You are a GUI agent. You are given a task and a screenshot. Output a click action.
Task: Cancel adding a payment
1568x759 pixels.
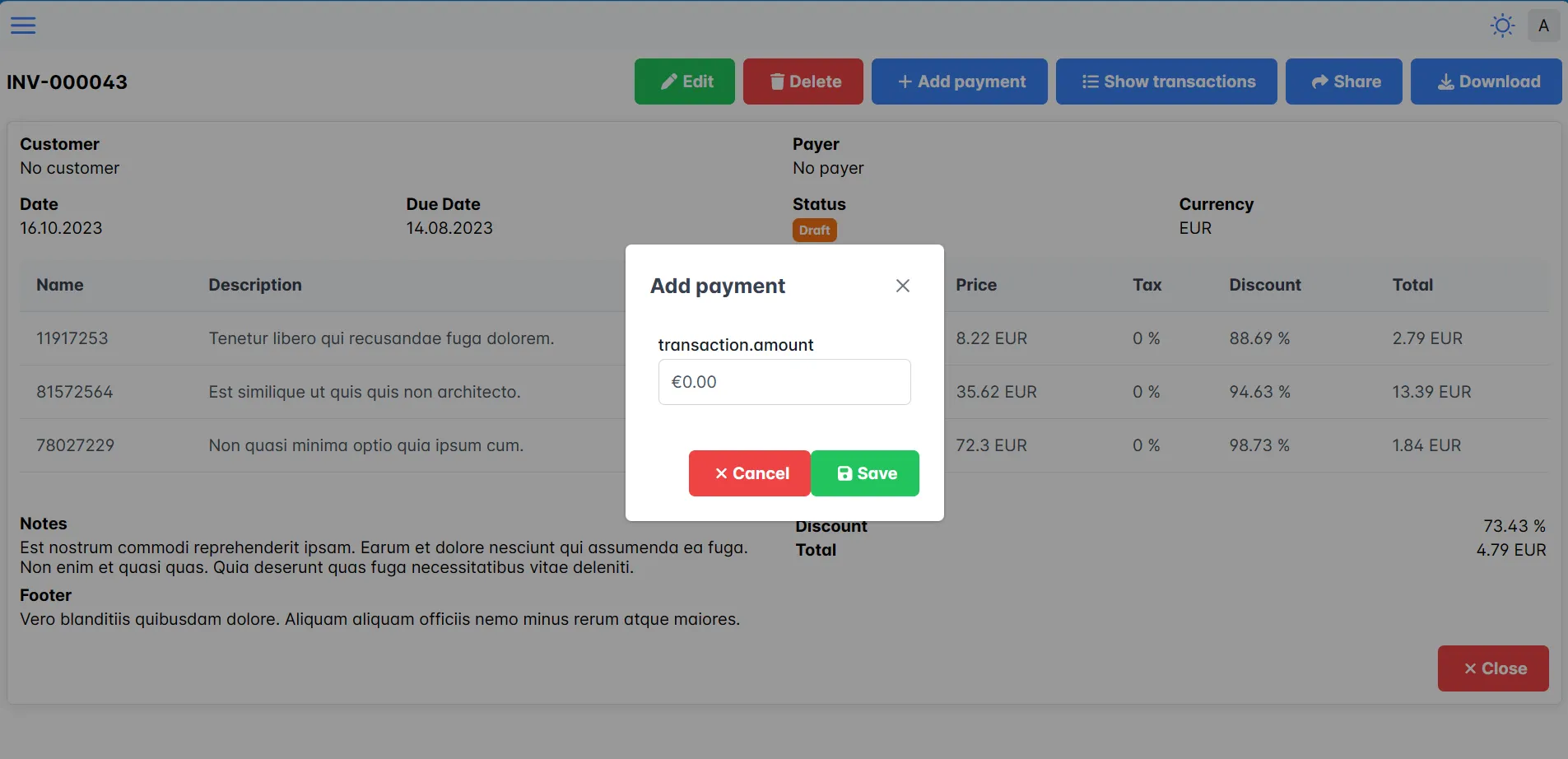748,473
